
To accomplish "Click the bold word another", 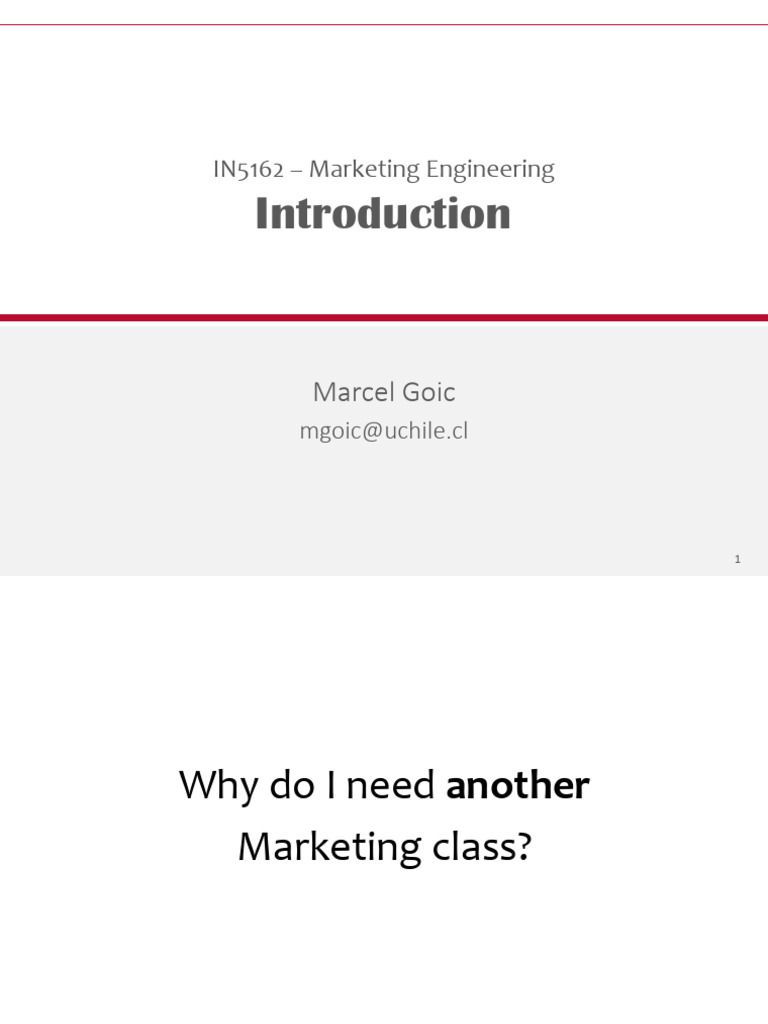I will tap(518, 786).
